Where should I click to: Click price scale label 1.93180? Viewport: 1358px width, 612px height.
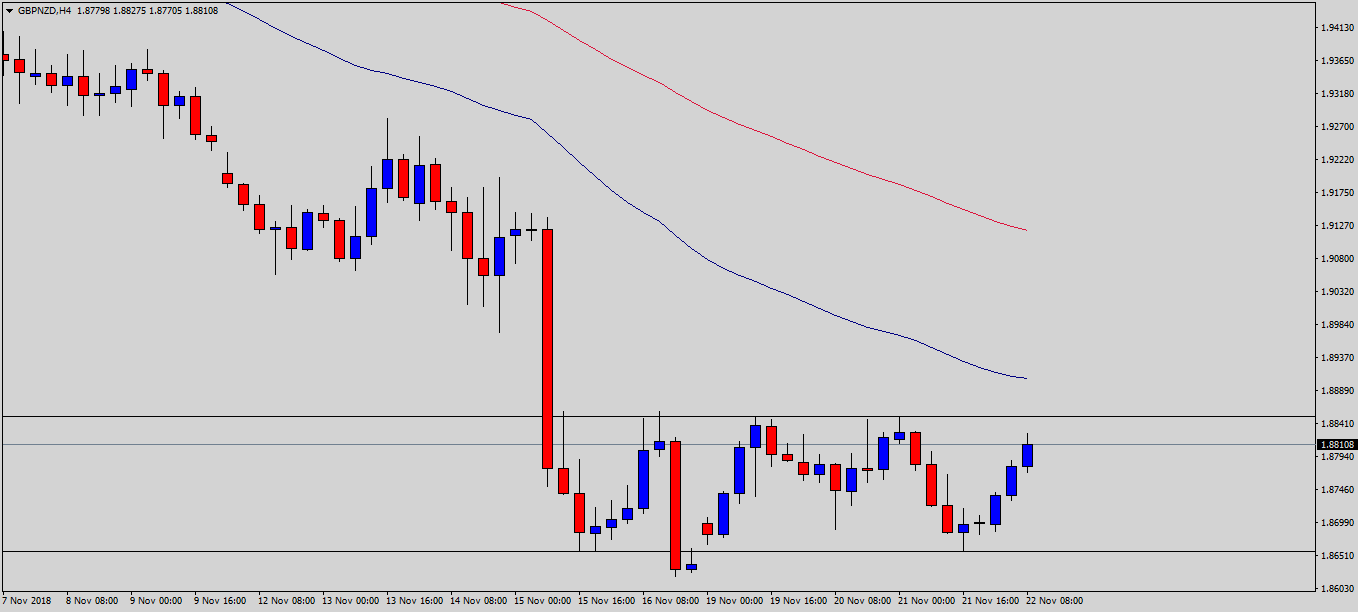point(1337,94)
